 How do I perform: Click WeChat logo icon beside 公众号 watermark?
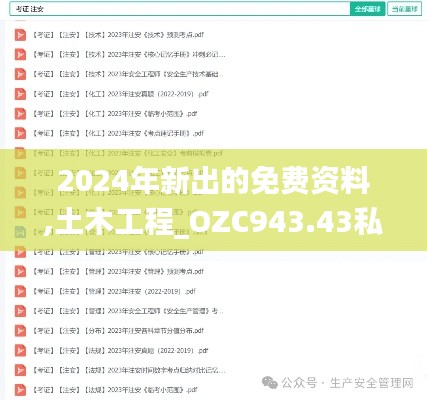click(x=270, y=383)
